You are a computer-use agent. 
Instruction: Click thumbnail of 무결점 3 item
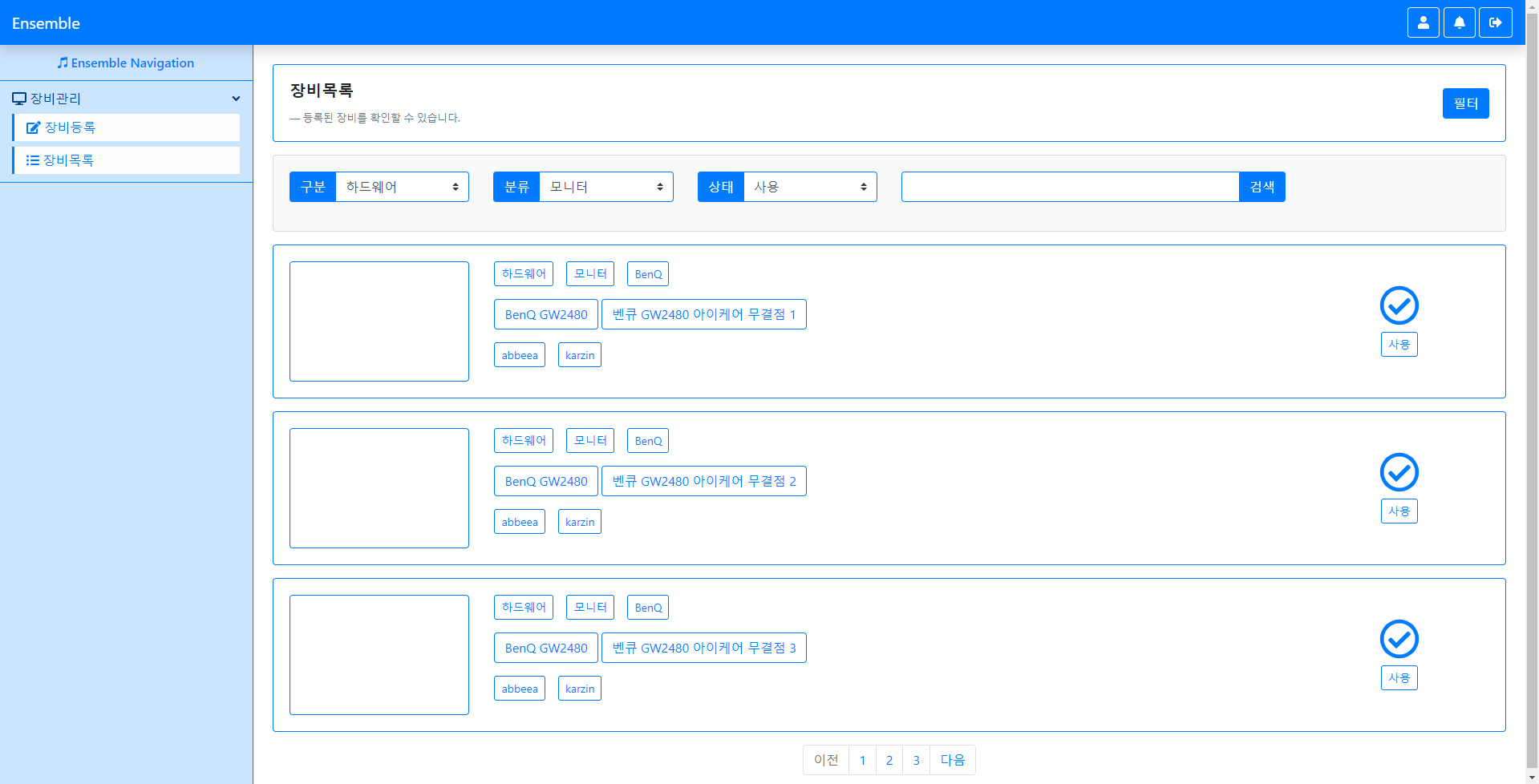[x=379, y=655]
